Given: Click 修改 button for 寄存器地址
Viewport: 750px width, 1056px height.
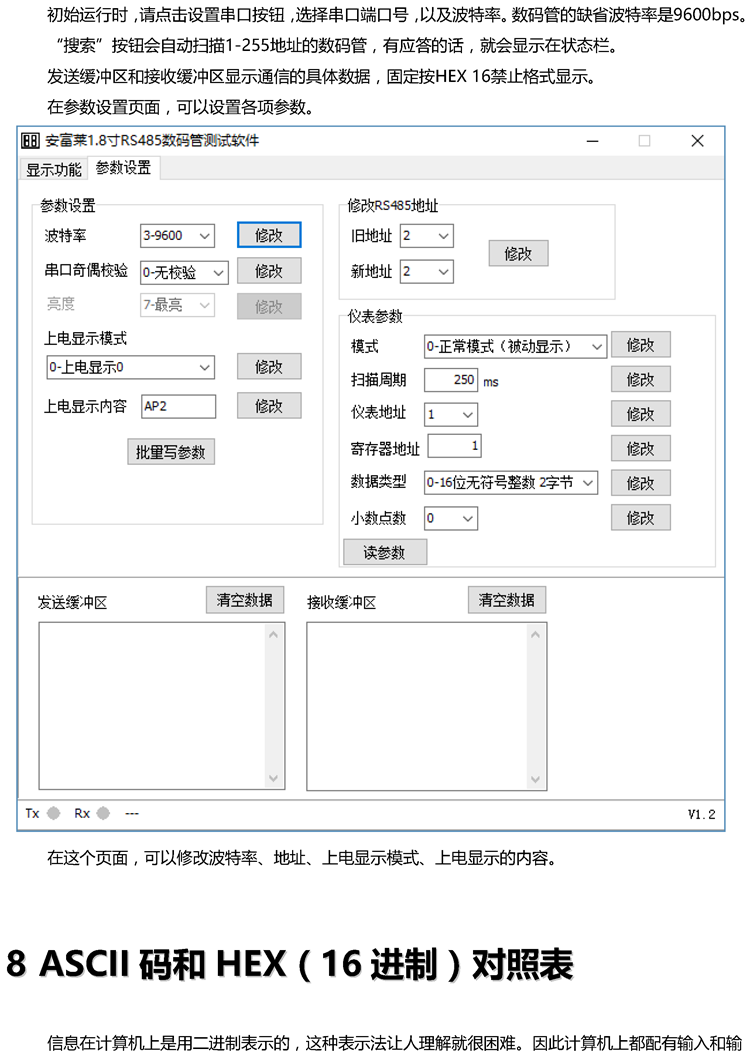Looking at the screenshot, I should (x=640, y=448).
